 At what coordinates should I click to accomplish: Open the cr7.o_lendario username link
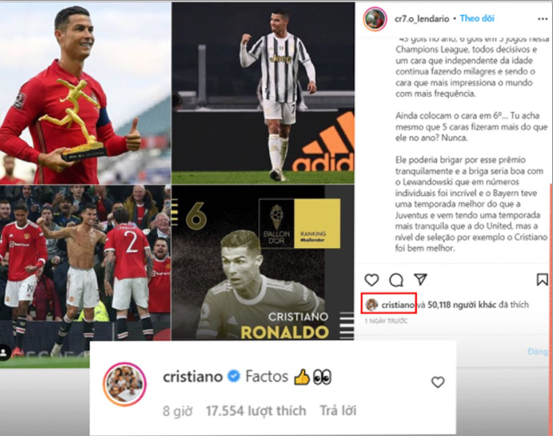click(x=422, y=19)
